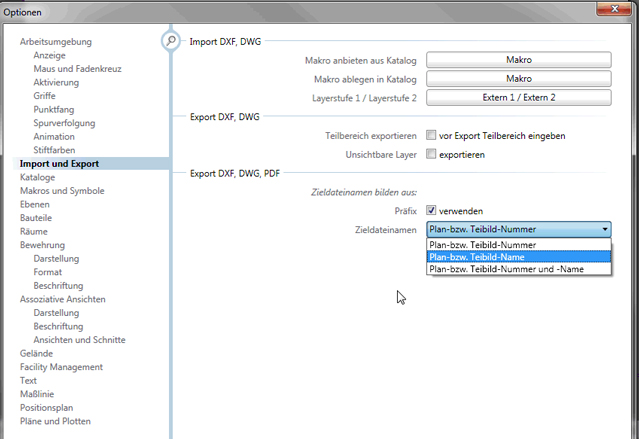Close the Optionen dialog window
The height and width of the screenshot is (439, 639).
point(605,9)
